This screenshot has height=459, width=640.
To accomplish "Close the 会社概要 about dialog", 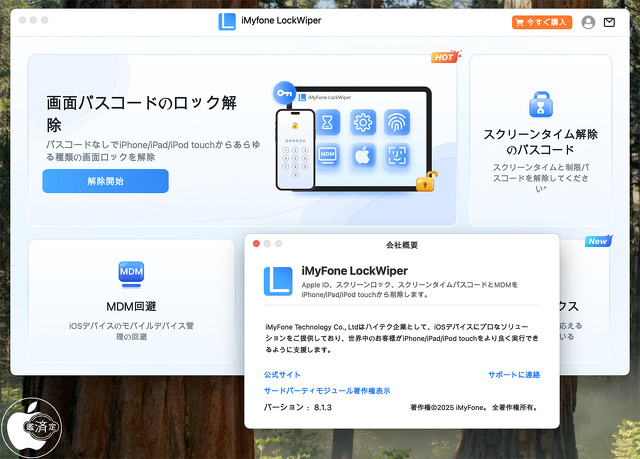I will tap(256, 244).
